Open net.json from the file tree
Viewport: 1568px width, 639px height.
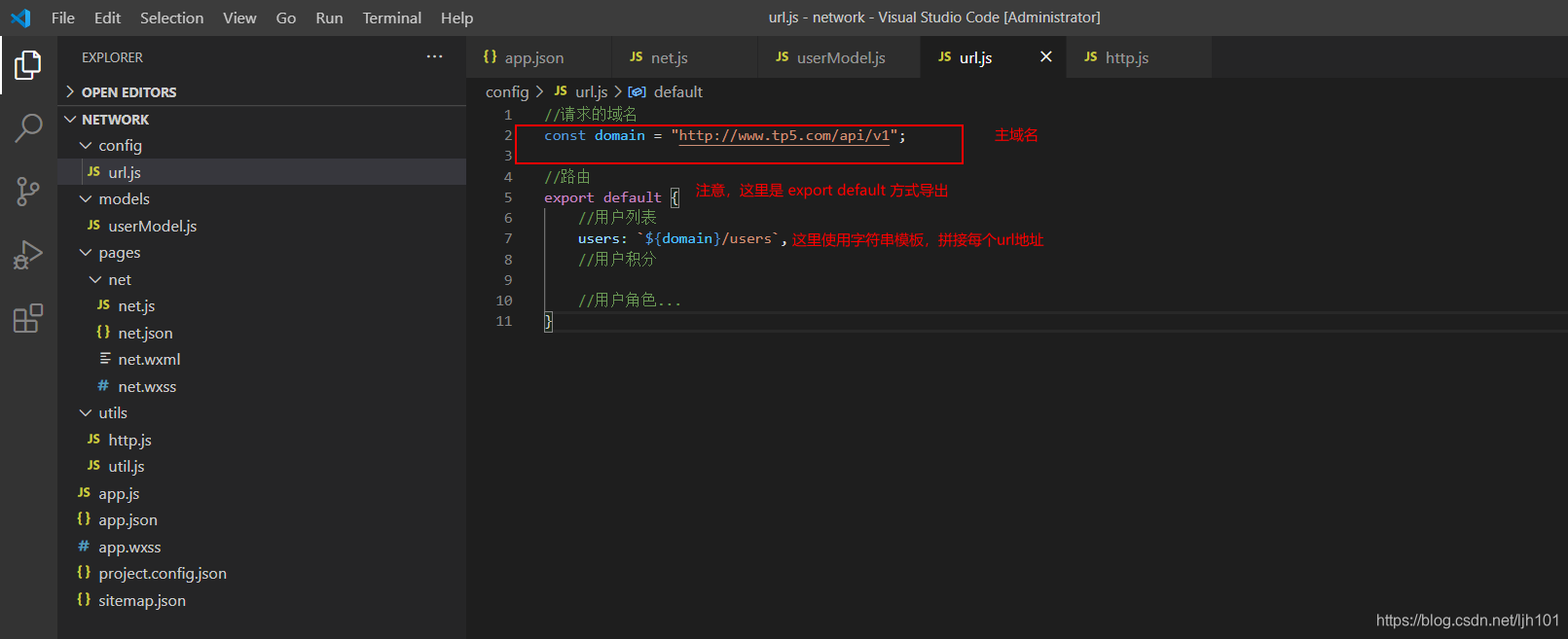(262, 333)
